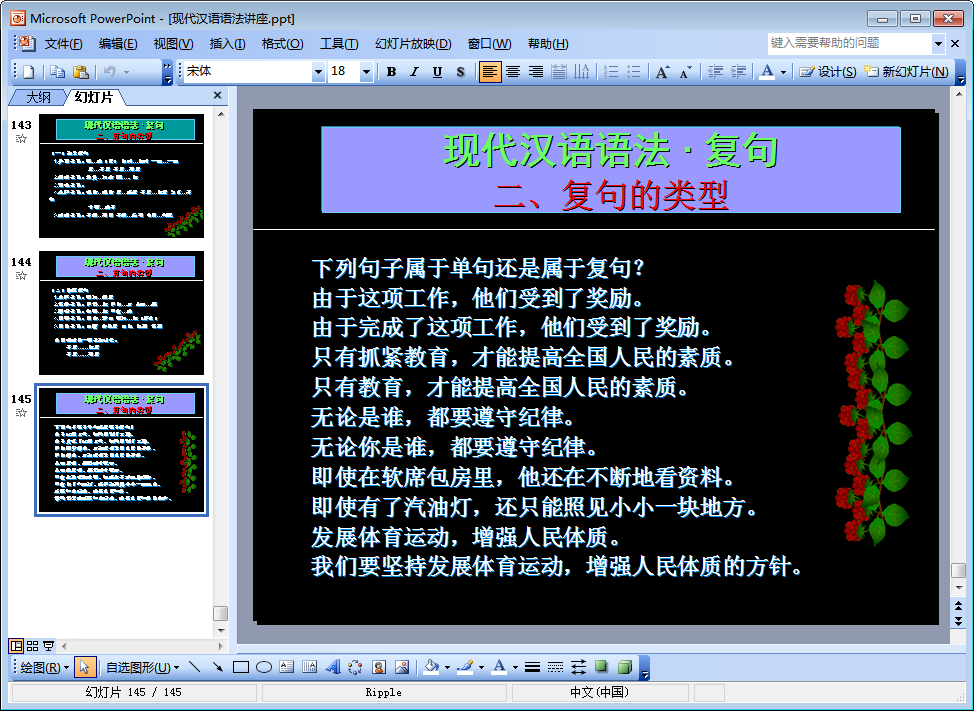Image resolution: width=974 pixels, height=711 pixels.
Task: Toggle Center alignment
Action: click(513, 72)
